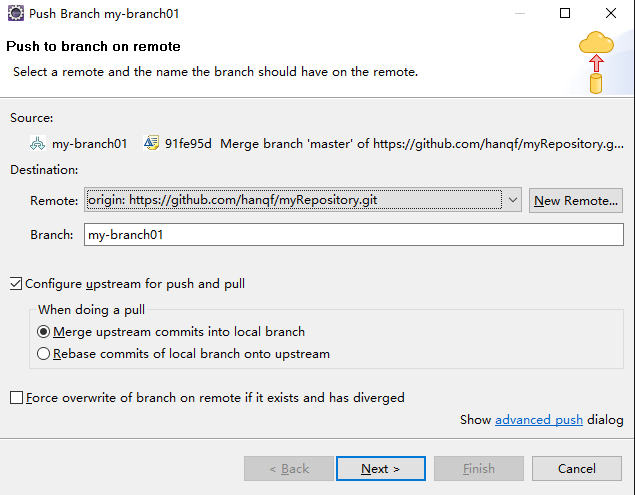Click the my-branch01 branch icon under Source
The height and width of the screenshot is (495, 635).
click(37, 143)
